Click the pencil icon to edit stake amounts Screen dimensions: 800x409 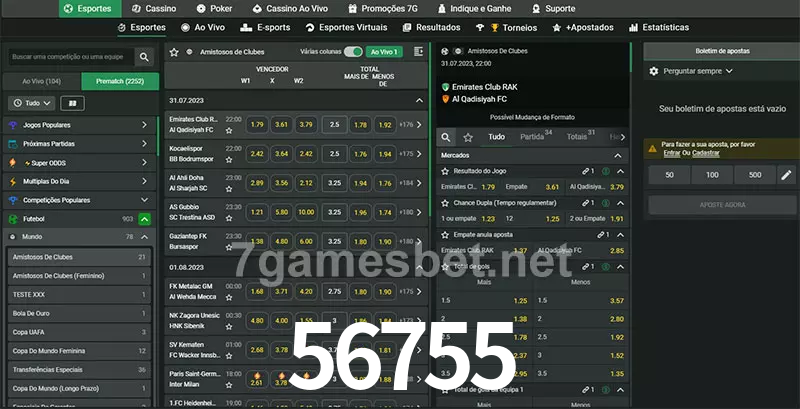pos(786,175)
